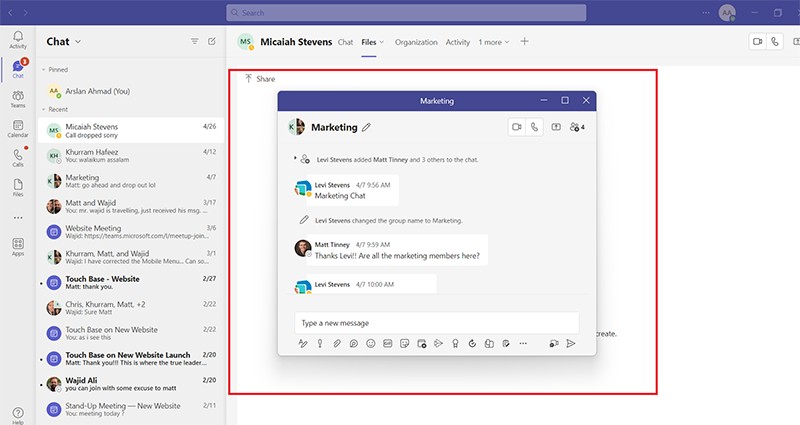Open Teams from the left app rail

[18, 99]
